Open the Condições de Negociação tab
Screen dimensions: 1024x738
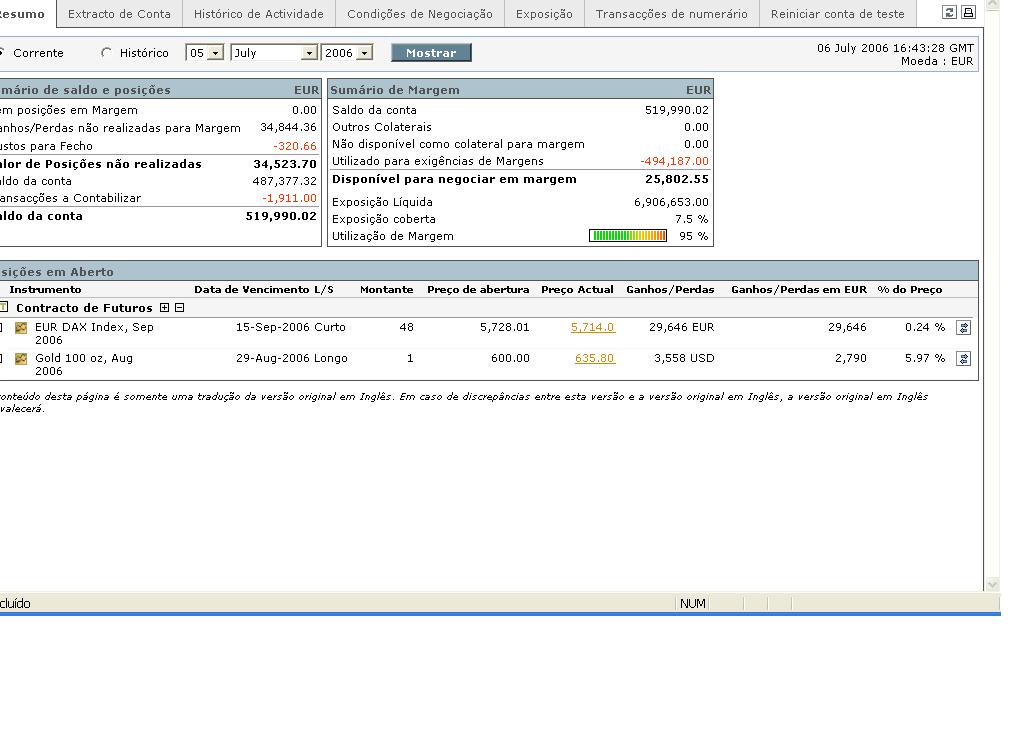(x=419, y=14)
